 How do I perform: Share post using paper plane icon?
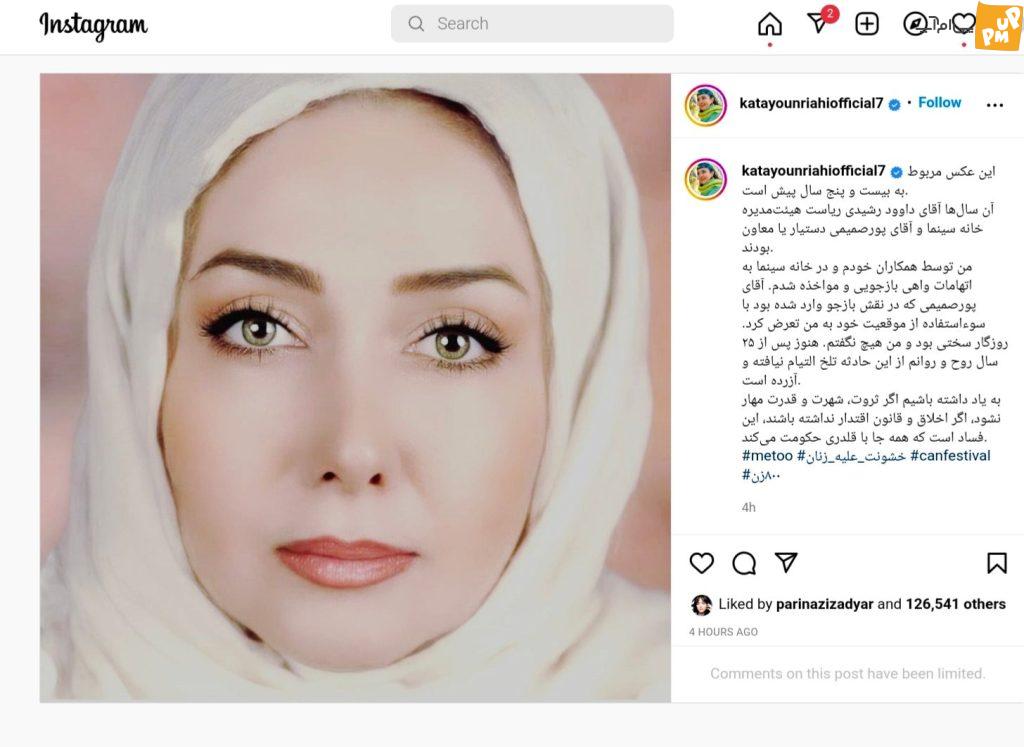click(786, 562)
